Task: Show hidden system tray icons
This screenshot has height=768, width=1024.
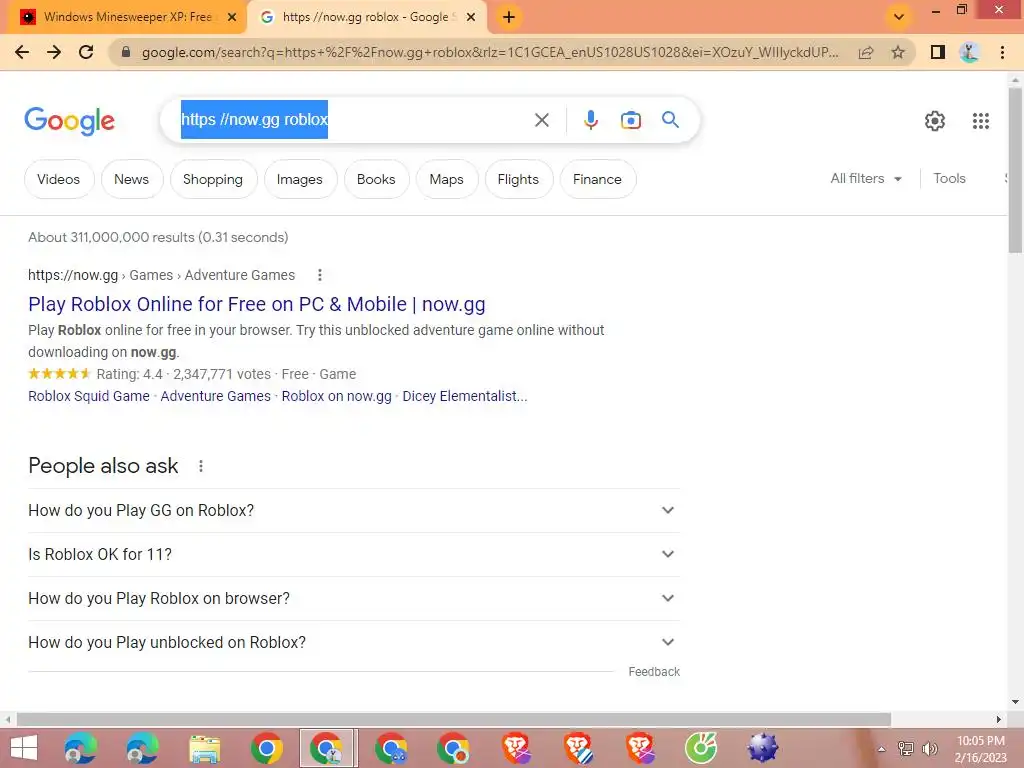Action: [881, 749]
